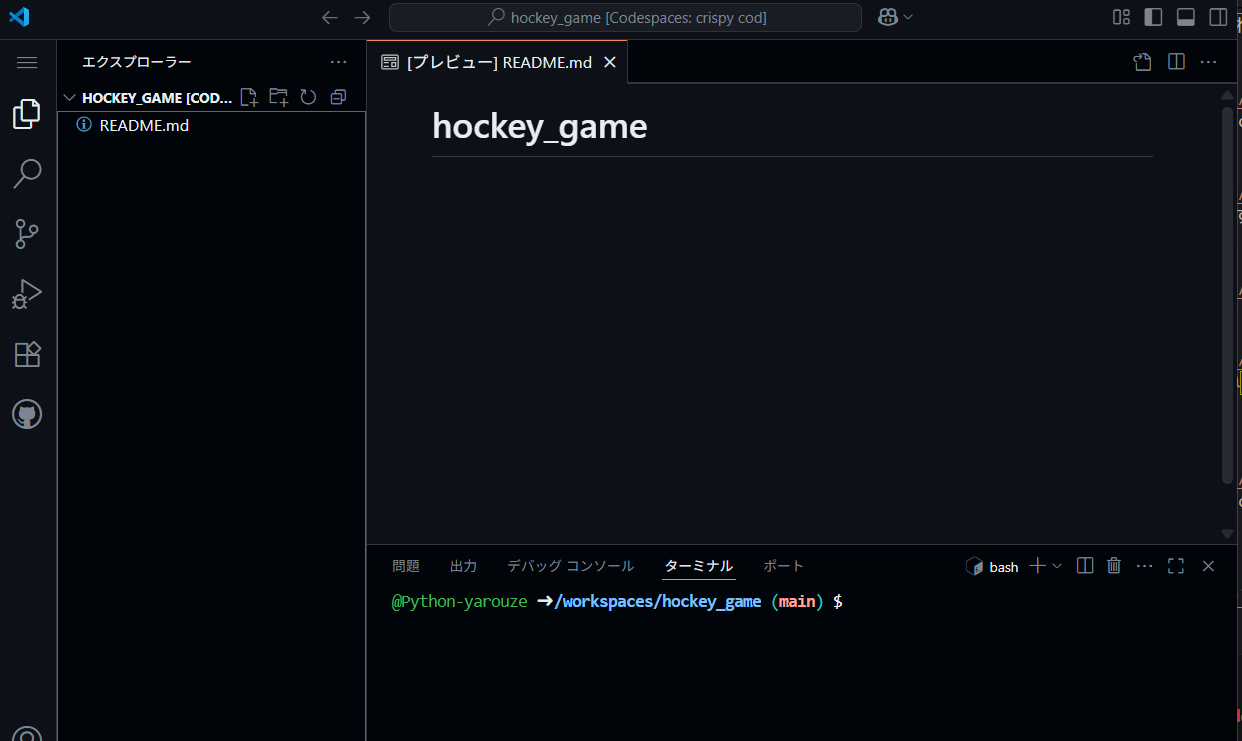
Task: Open the hamburger application menu
Action: 27,62
